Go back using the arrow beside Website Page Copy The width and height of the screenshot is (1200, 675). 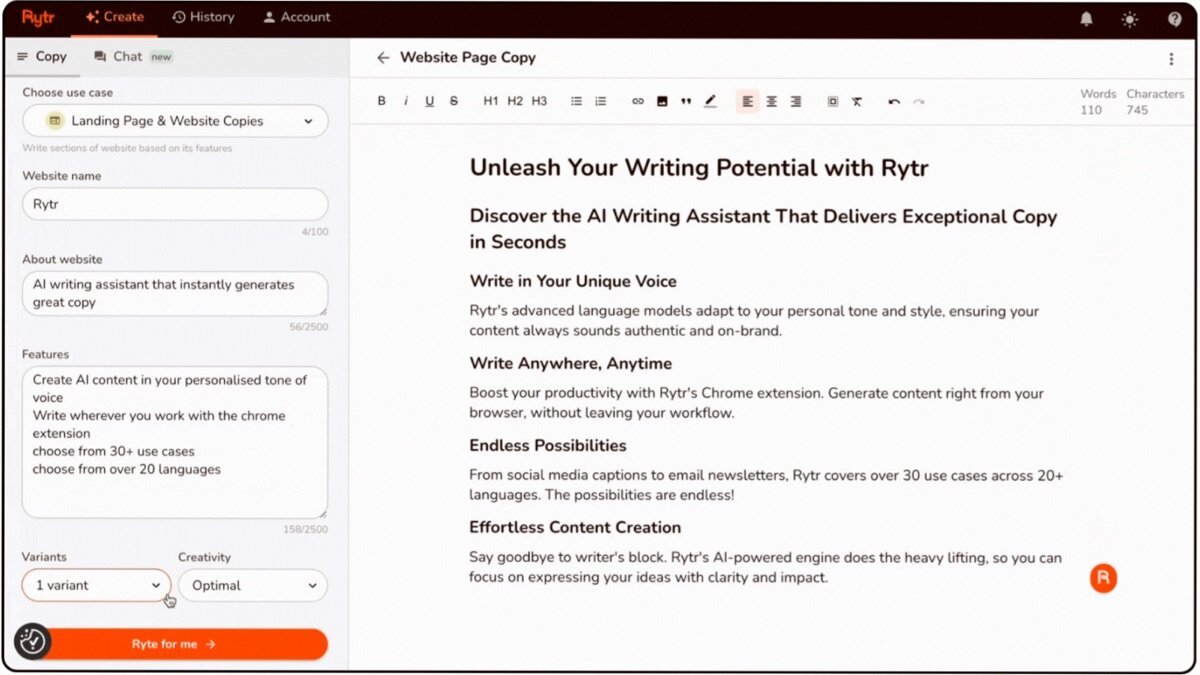(x=383, y=58)
